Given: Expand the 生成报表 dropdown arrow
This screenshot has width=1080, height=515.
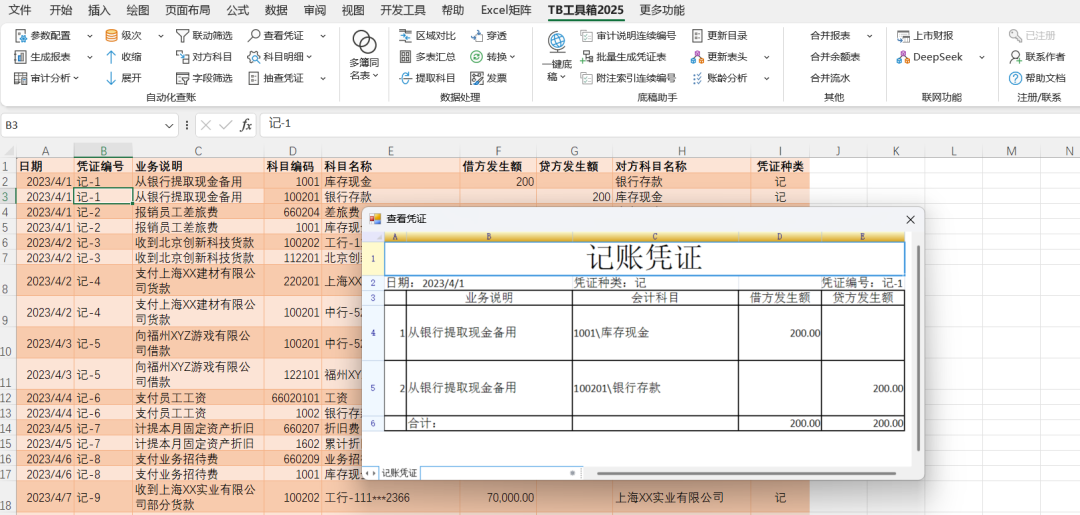Looking at the screenshot, I should 90,57.
